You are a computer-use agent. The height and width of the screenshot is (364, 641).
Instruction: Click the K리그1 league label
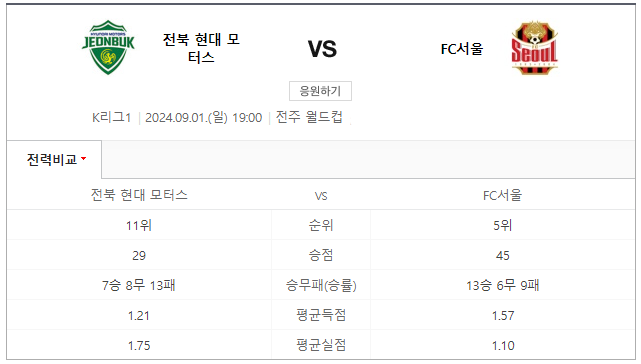(111, 118)
